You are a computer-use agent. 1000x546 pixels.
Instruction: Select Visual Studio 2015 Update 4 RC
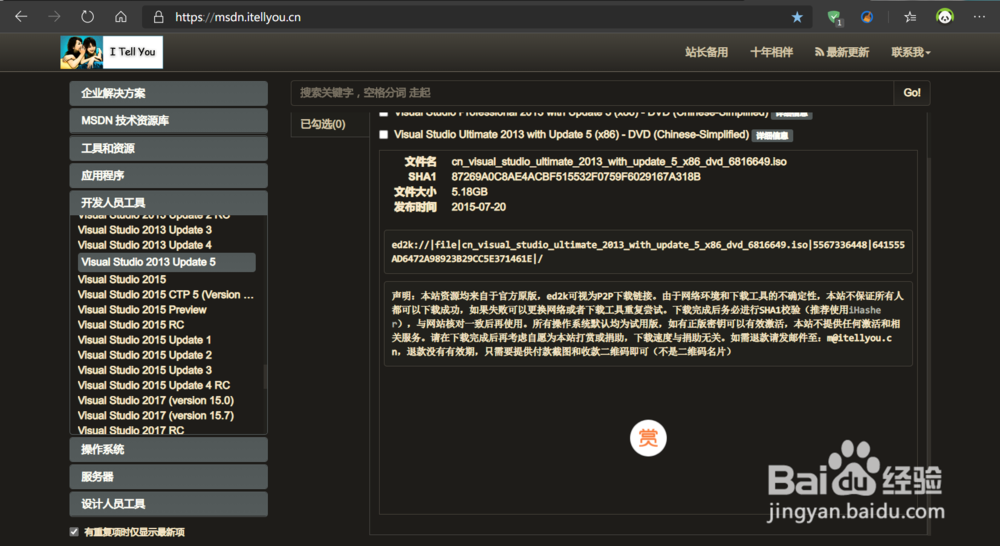(154, 385)
